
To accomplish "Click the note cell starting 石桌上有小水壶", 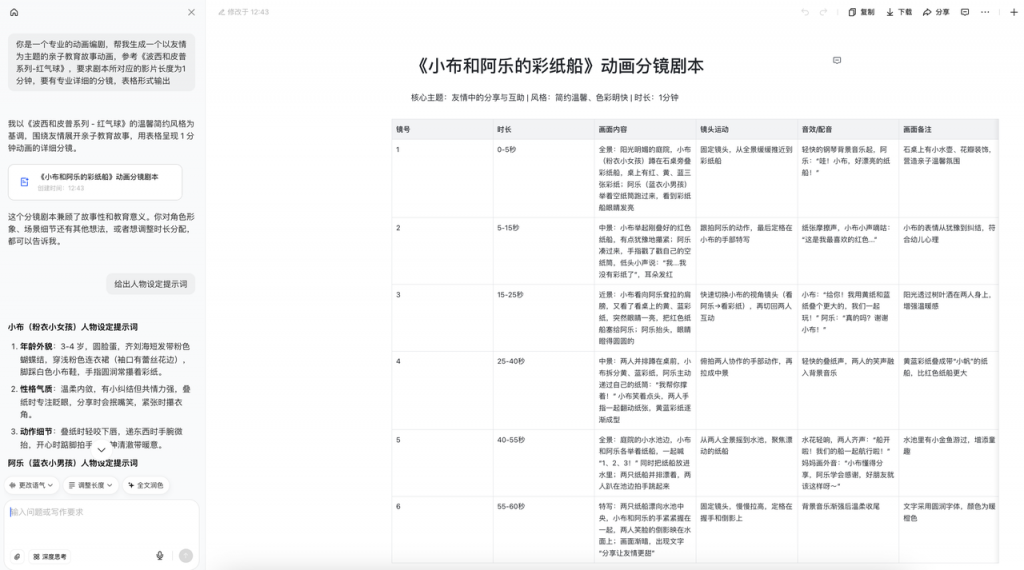I will pos(948,178).
